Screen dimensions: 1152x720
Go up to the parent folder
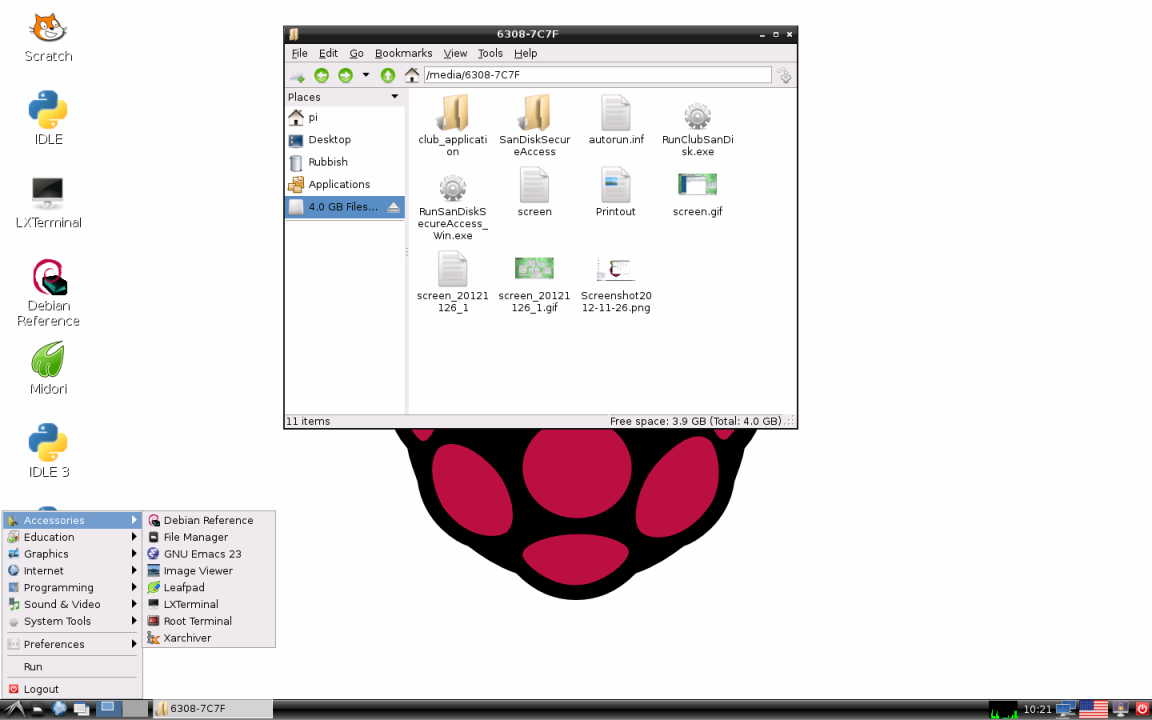pos(388,75)
